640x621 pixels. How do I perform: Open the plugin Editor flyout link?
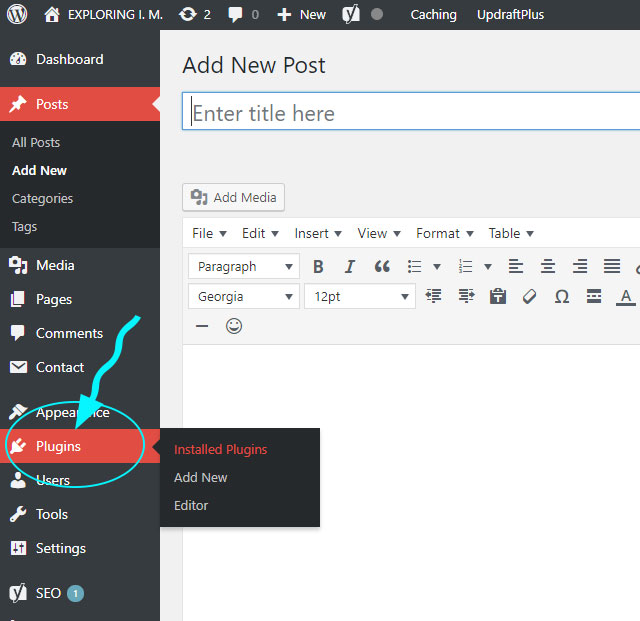pos(191,505)
